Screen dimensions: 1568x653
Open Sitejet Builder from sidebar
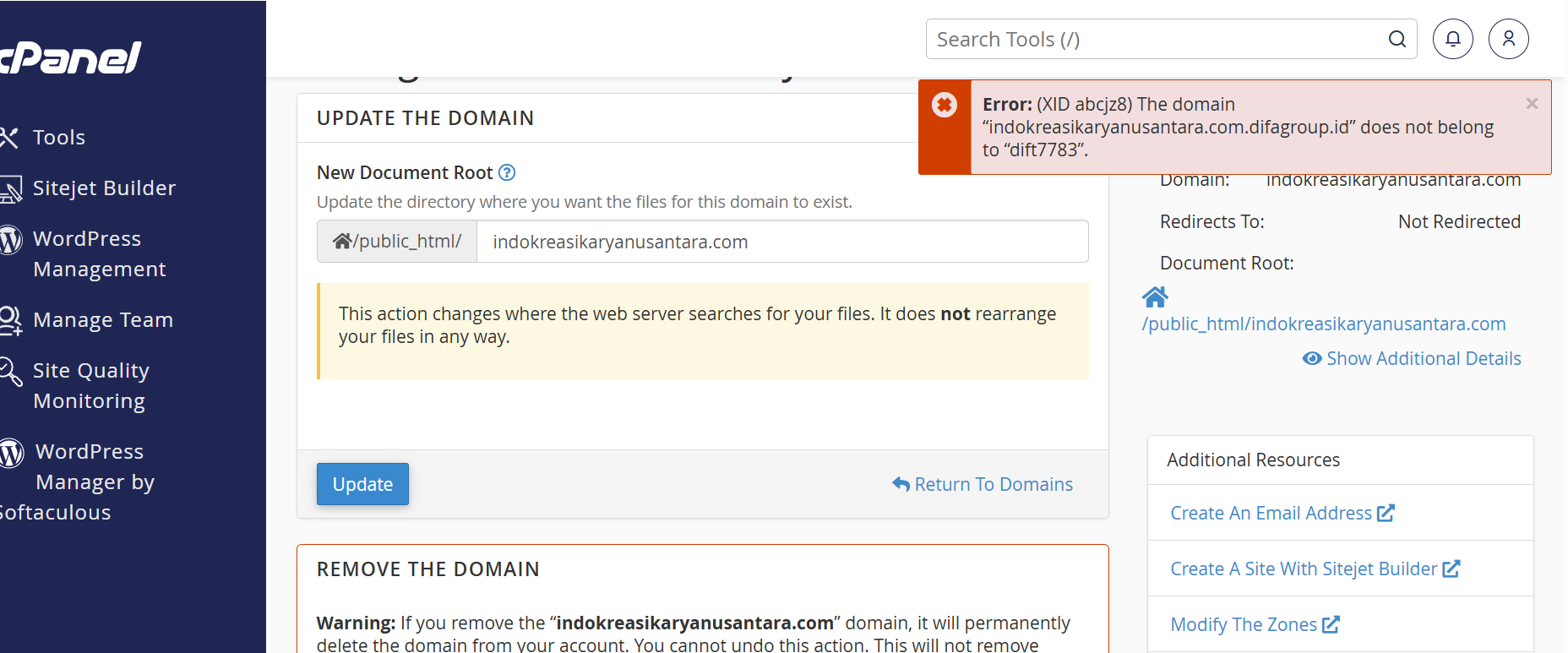coord(103,188)
